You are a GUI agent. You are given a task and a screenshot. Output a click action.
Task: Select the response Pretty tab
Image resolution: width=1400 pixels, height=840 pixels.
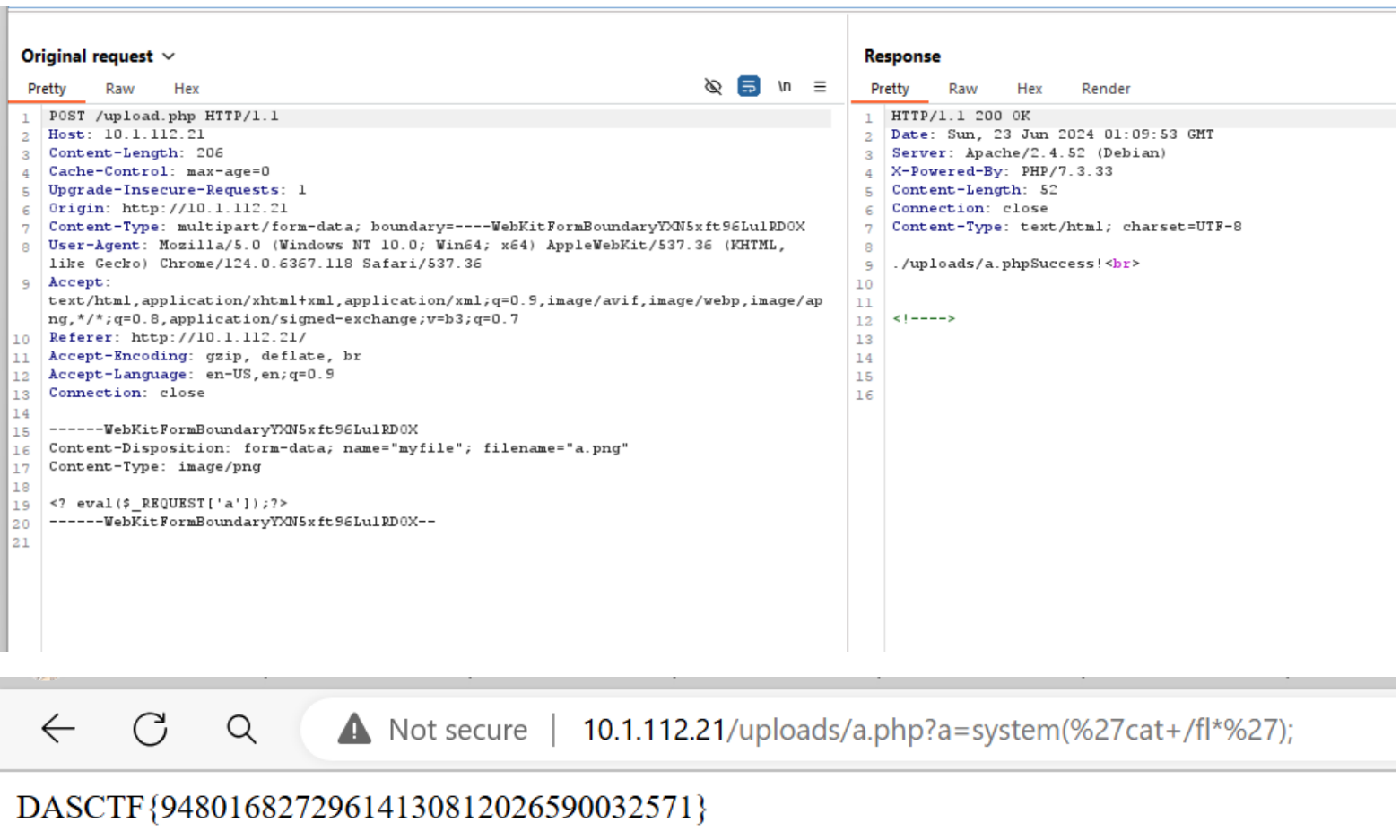(x=890, y=89)
